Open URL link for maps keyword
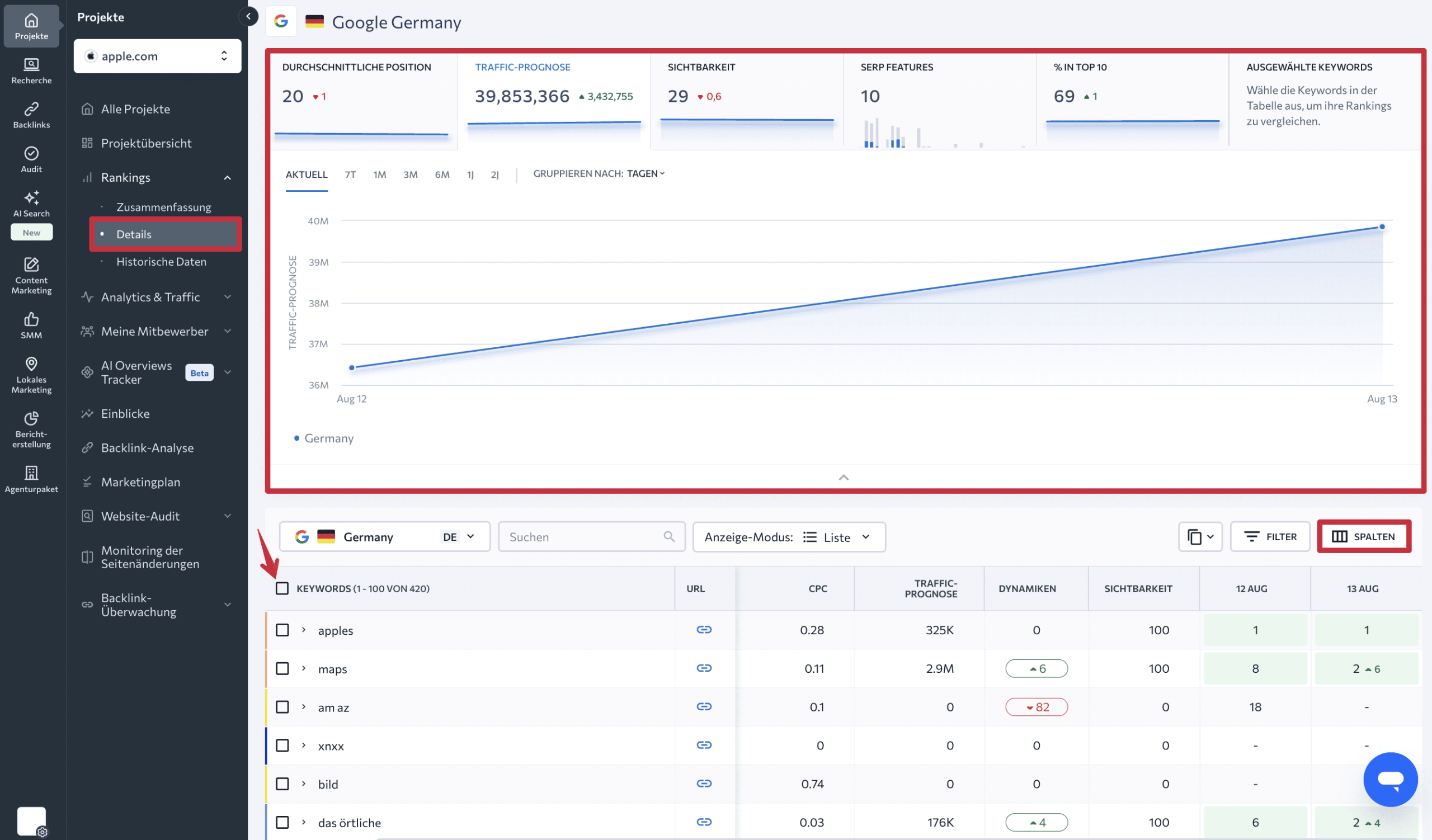 click(x=704, y=668)
